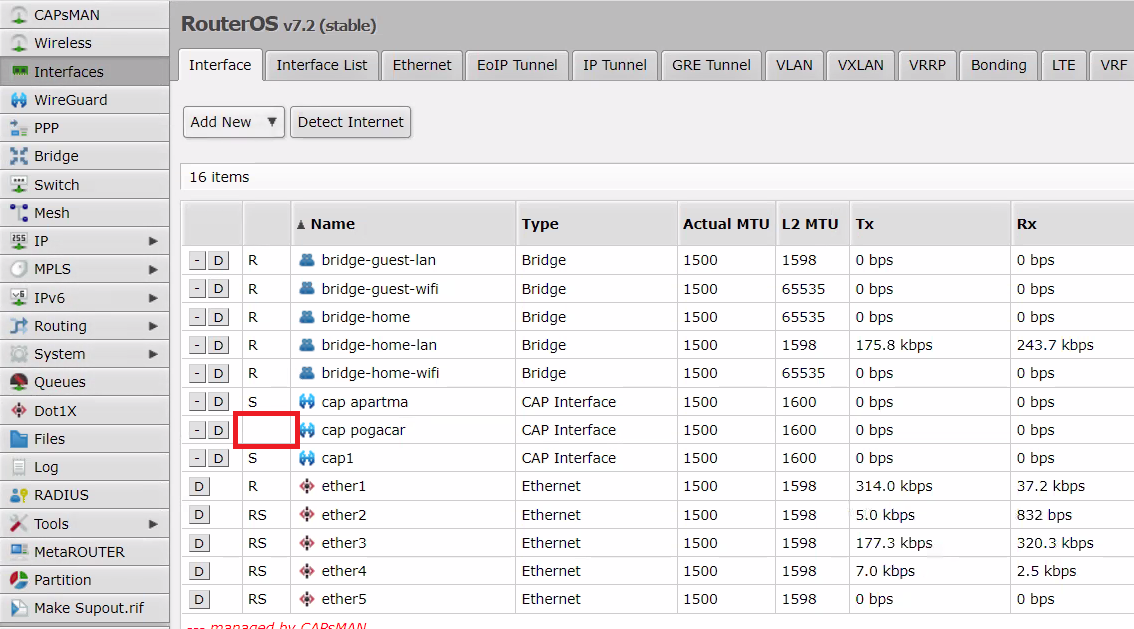
Task: Remove bridge-guest-lan with minus button
Action: point(197,260)
